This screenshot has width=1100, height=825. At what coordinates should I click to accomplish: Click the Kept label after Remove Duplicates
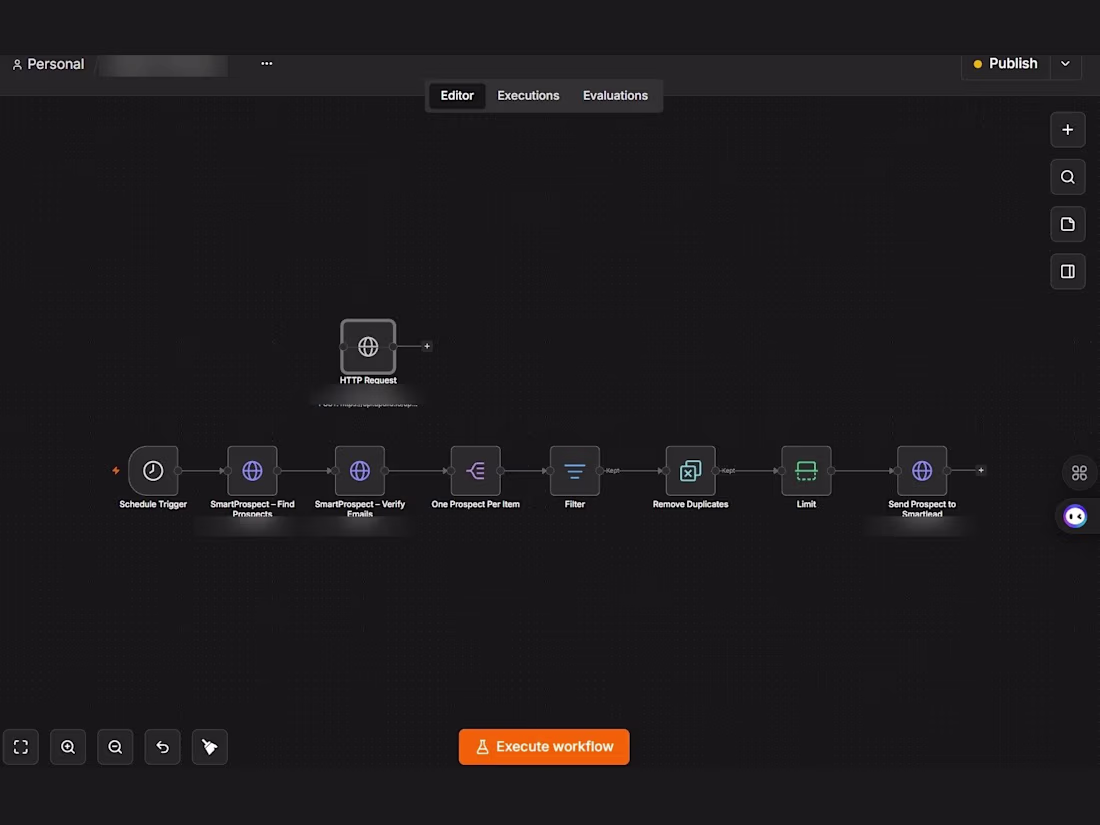728,471
